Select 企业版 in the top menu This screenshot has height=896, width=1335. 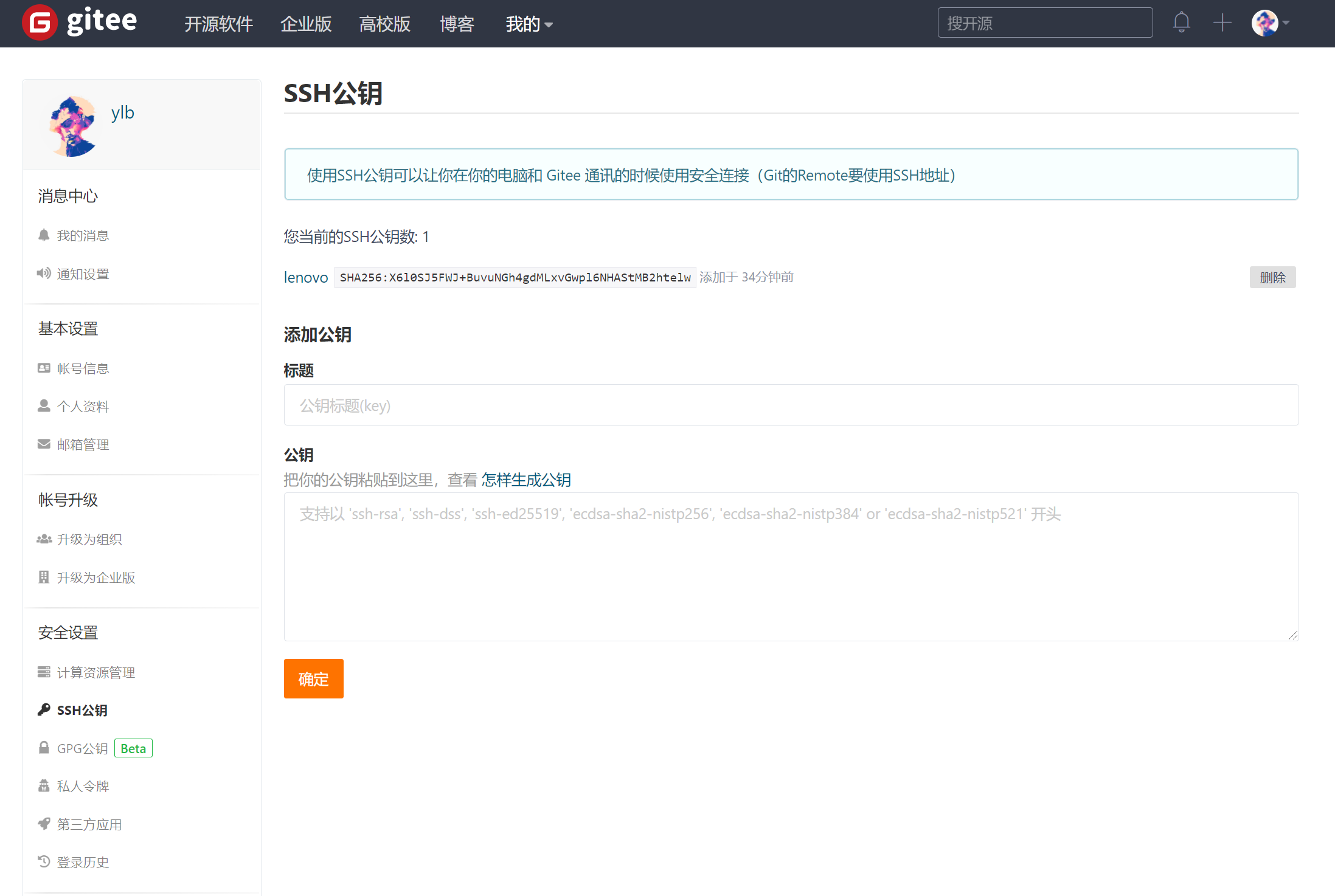(x=306, y=24)
